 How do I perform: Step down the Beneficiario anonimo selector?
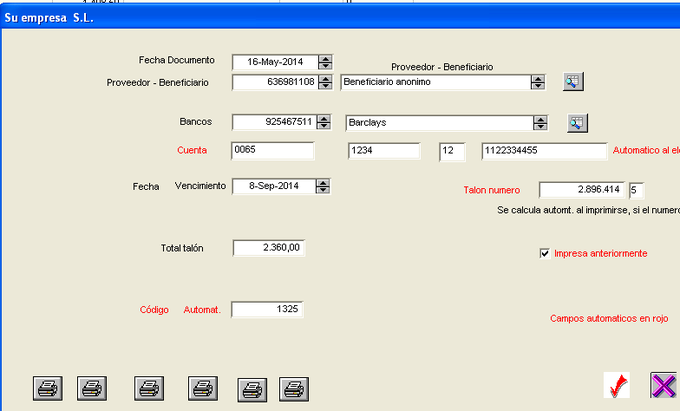[538, 85]
